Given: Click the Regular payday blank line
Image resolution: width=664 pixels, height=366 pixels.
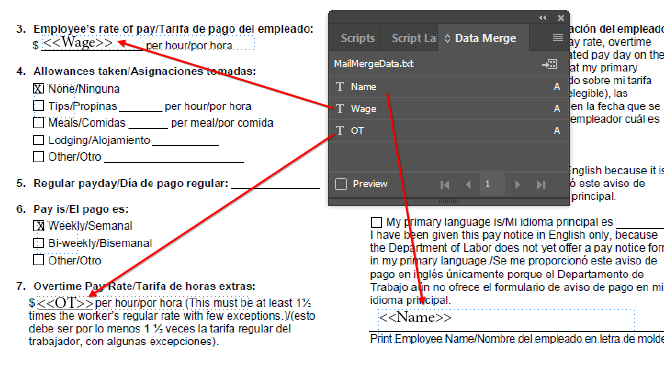Looking at the screenshot, I should [275, 188].
